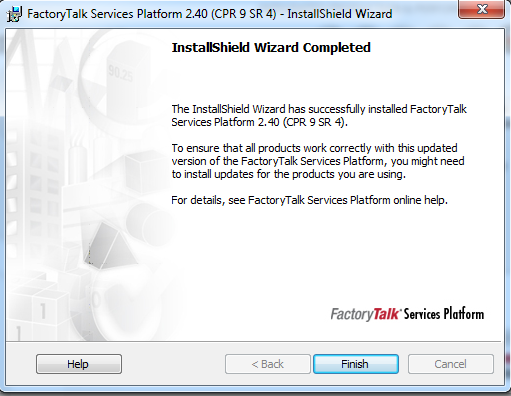Click the Finish button to exit wizard
This screenshot has height=396, width=511.
tap(356, 364)
